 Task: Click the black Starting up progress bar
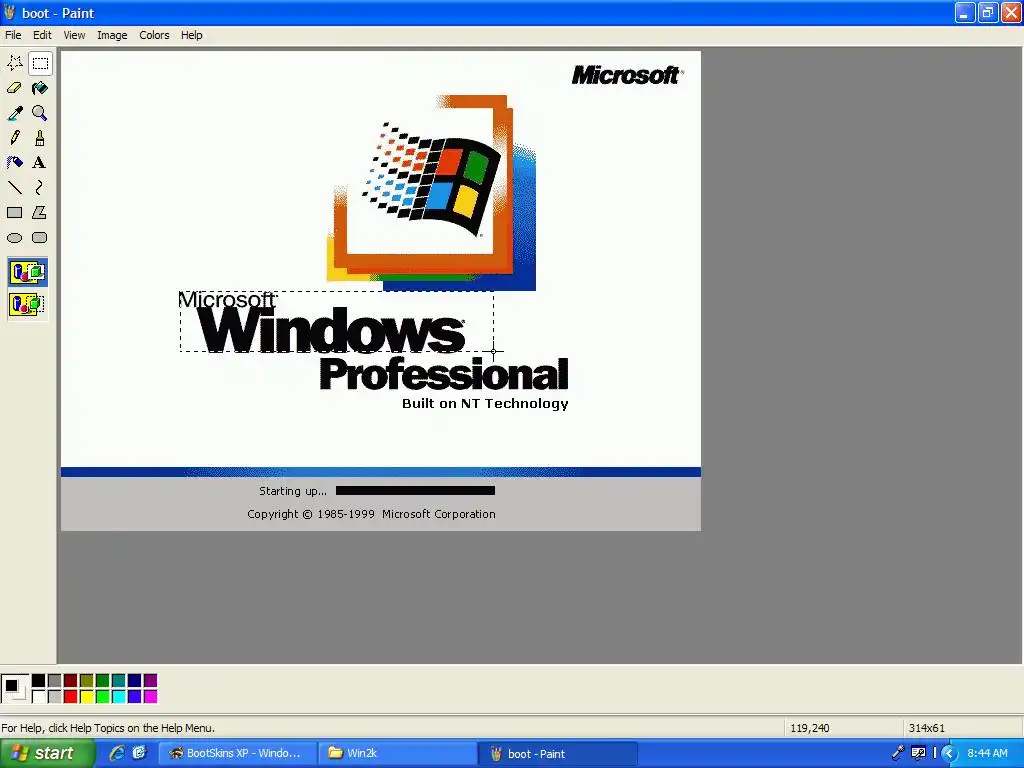point(415,491)
